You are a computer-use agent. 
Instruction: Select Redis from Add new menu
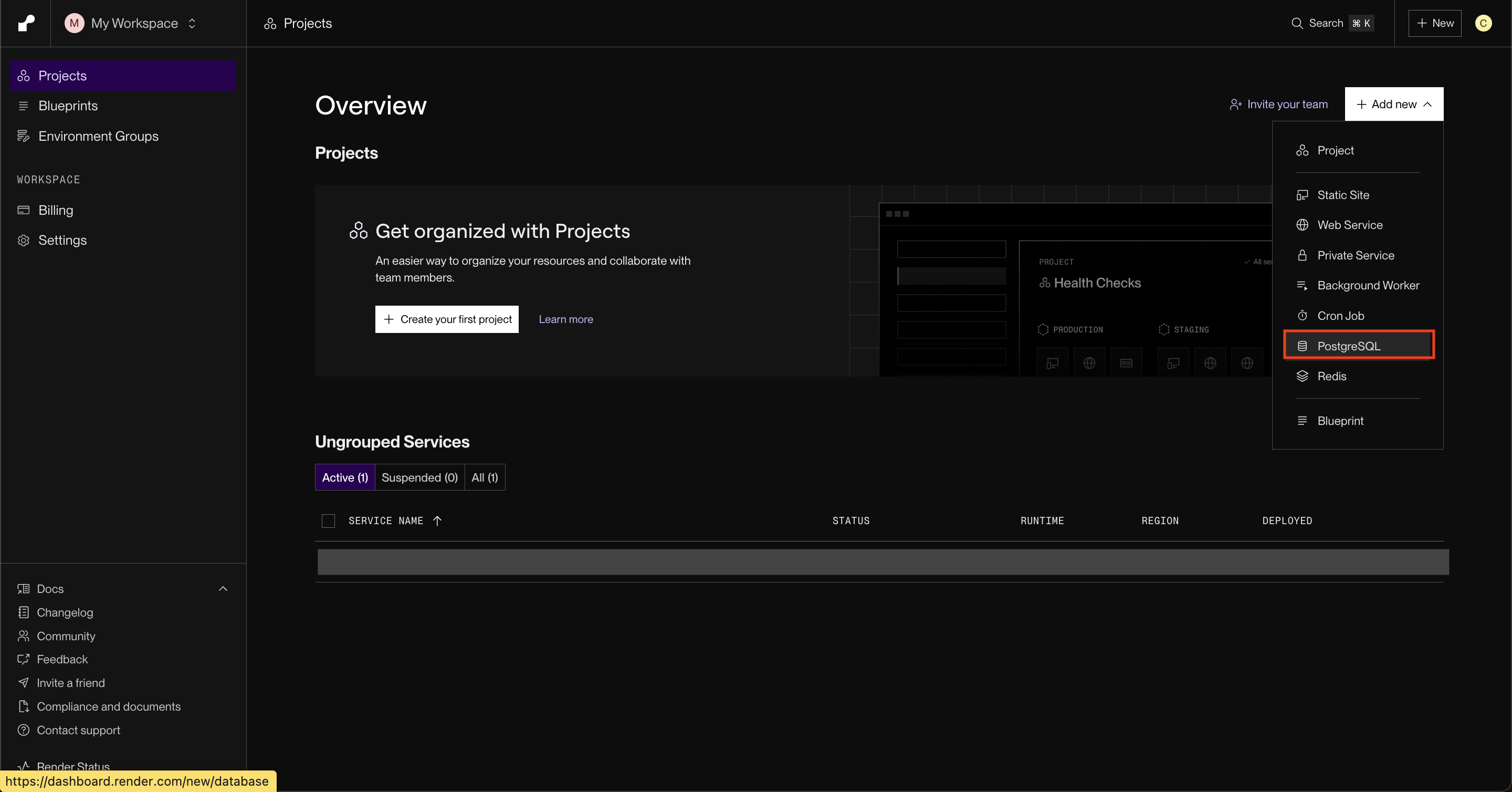coord(1331,377)
